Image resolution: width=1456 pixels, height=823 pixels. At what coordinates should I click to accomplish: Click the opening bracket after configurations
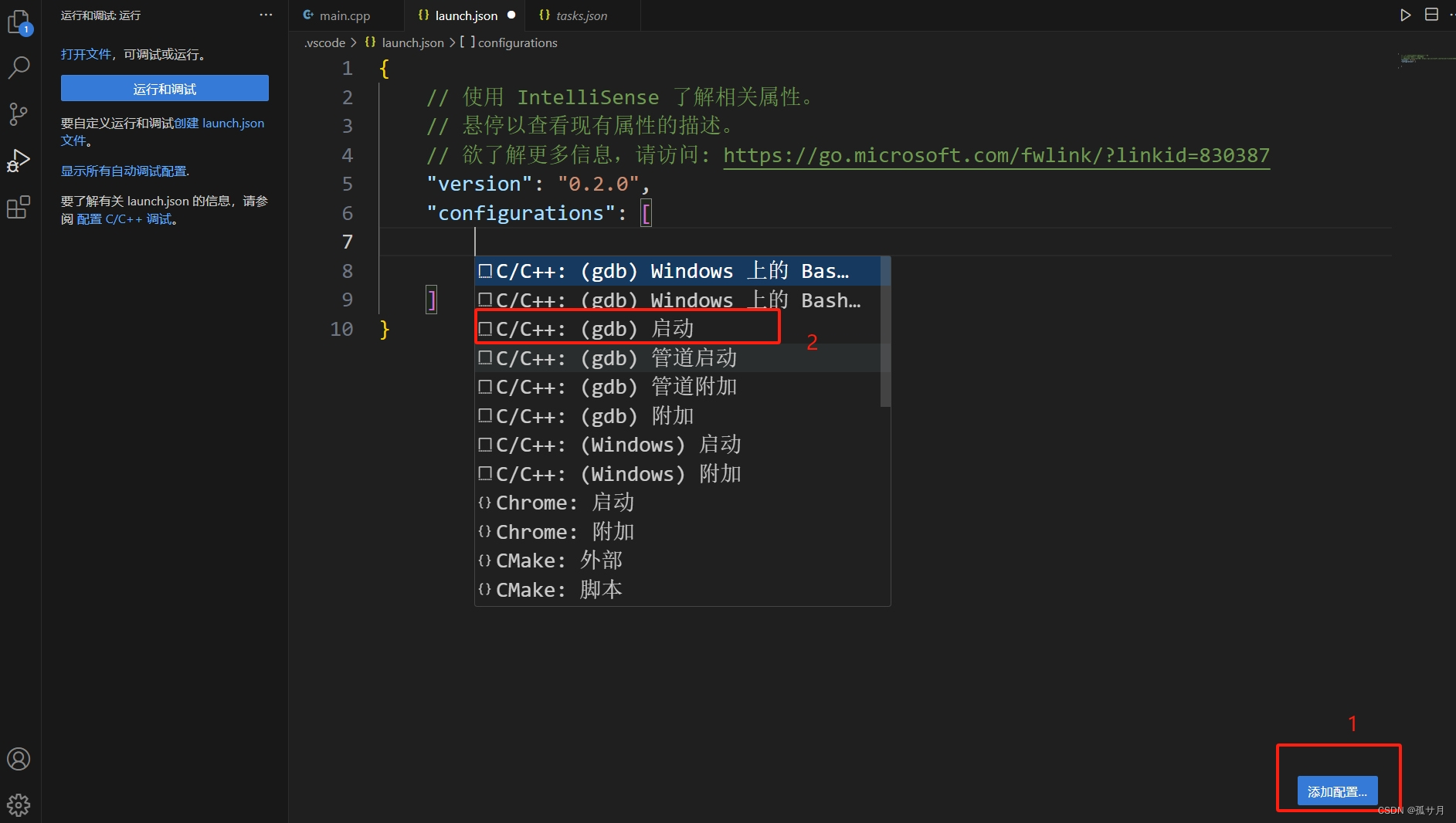[647, 213]
